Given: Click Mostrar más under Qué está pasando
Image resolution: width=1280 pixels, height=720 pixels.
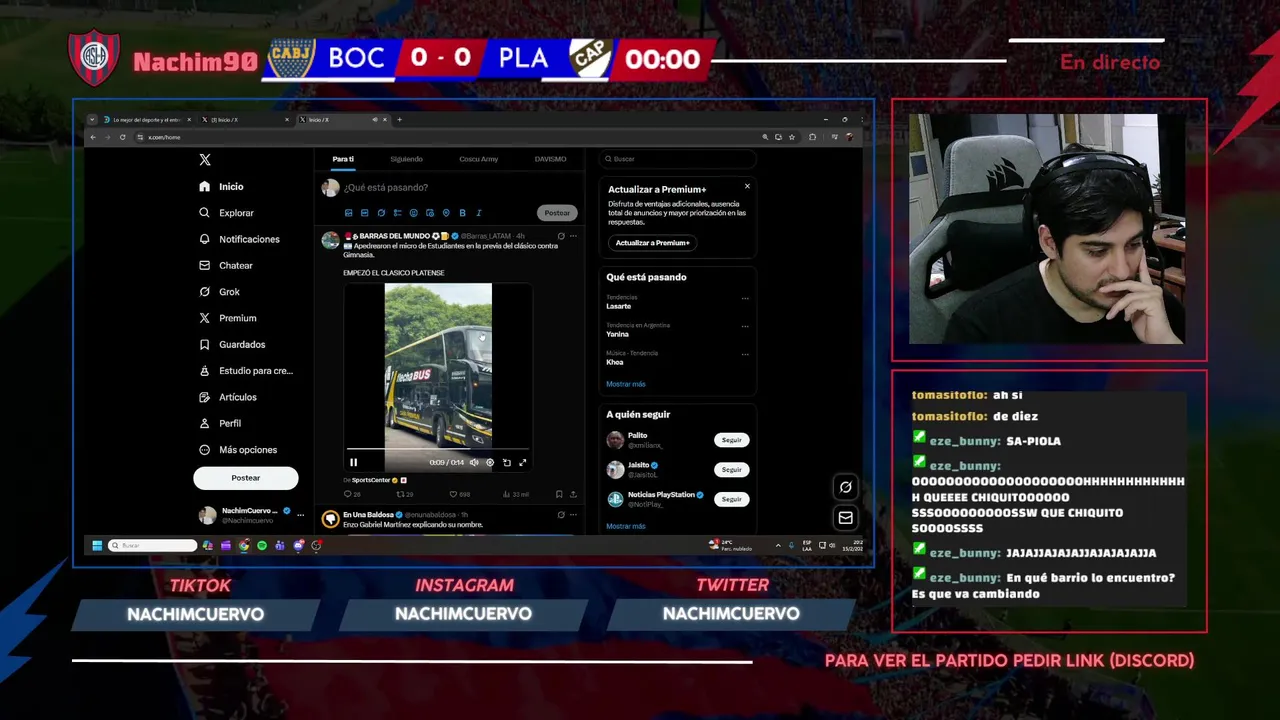Looking at the screenshot, I should pyautogui.click(x=626, y=384).
